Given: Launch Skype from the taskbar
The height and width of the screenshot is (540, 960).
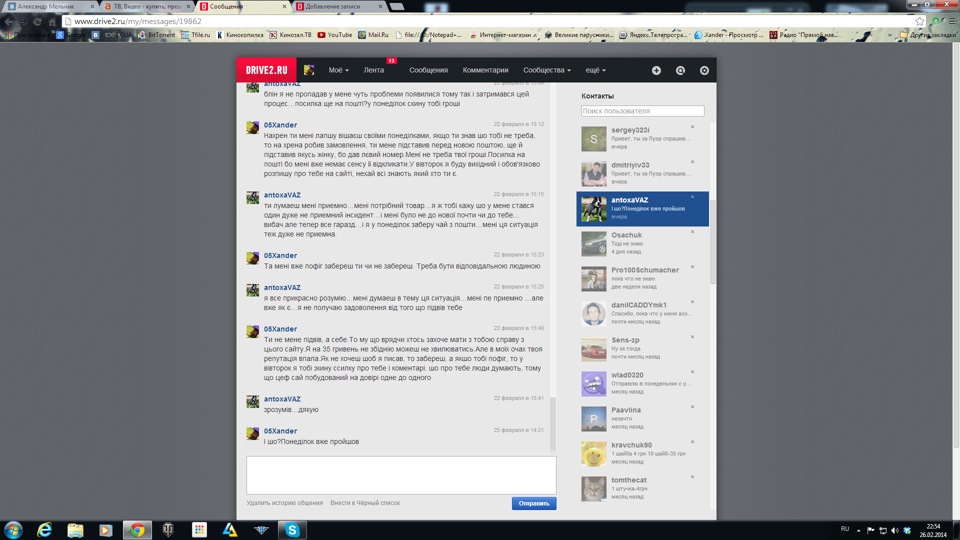Looking at the screenshot, I should (292, 530).
